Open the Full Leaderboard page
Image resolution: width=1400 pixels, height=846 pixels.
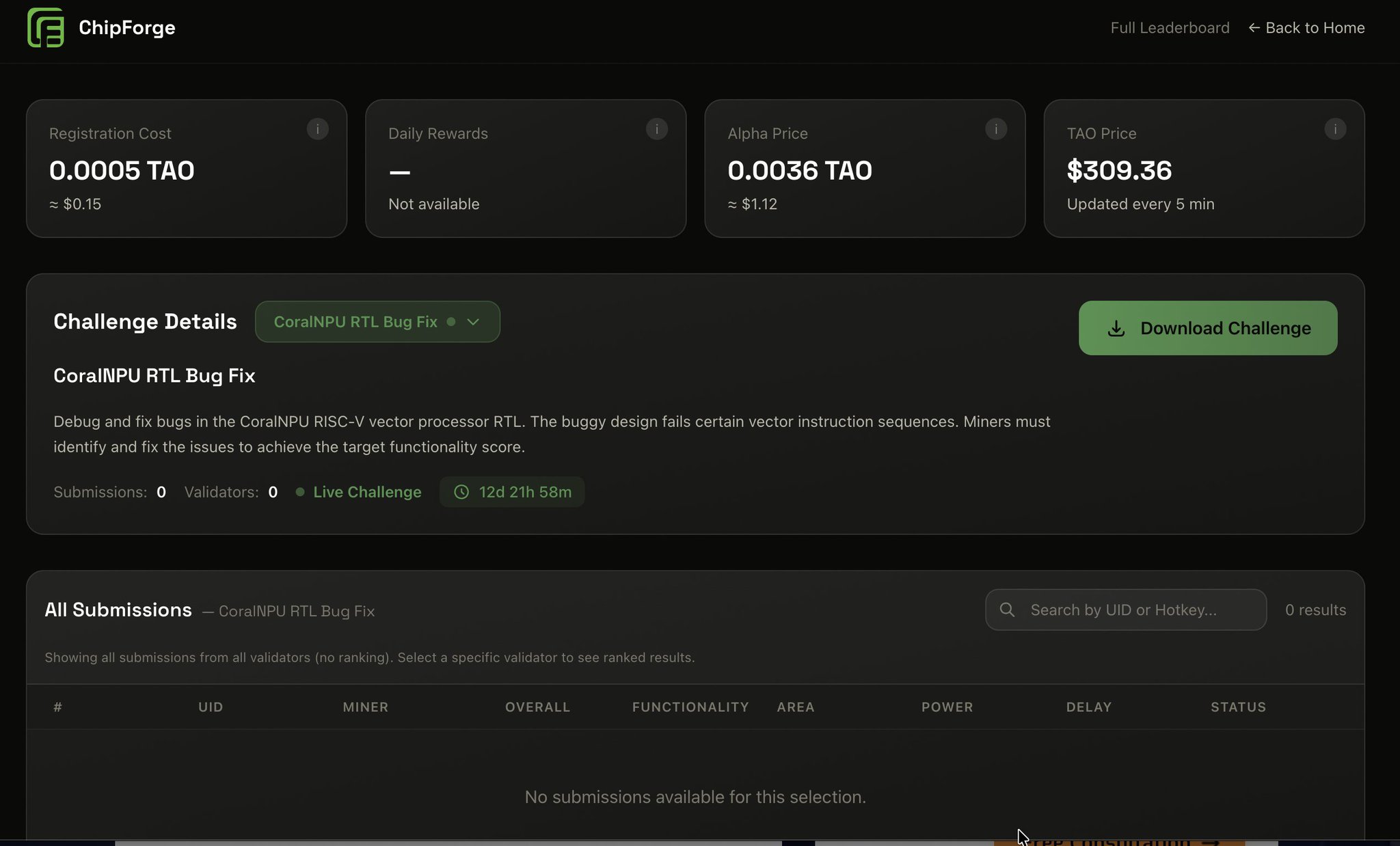pos(1170,28)
